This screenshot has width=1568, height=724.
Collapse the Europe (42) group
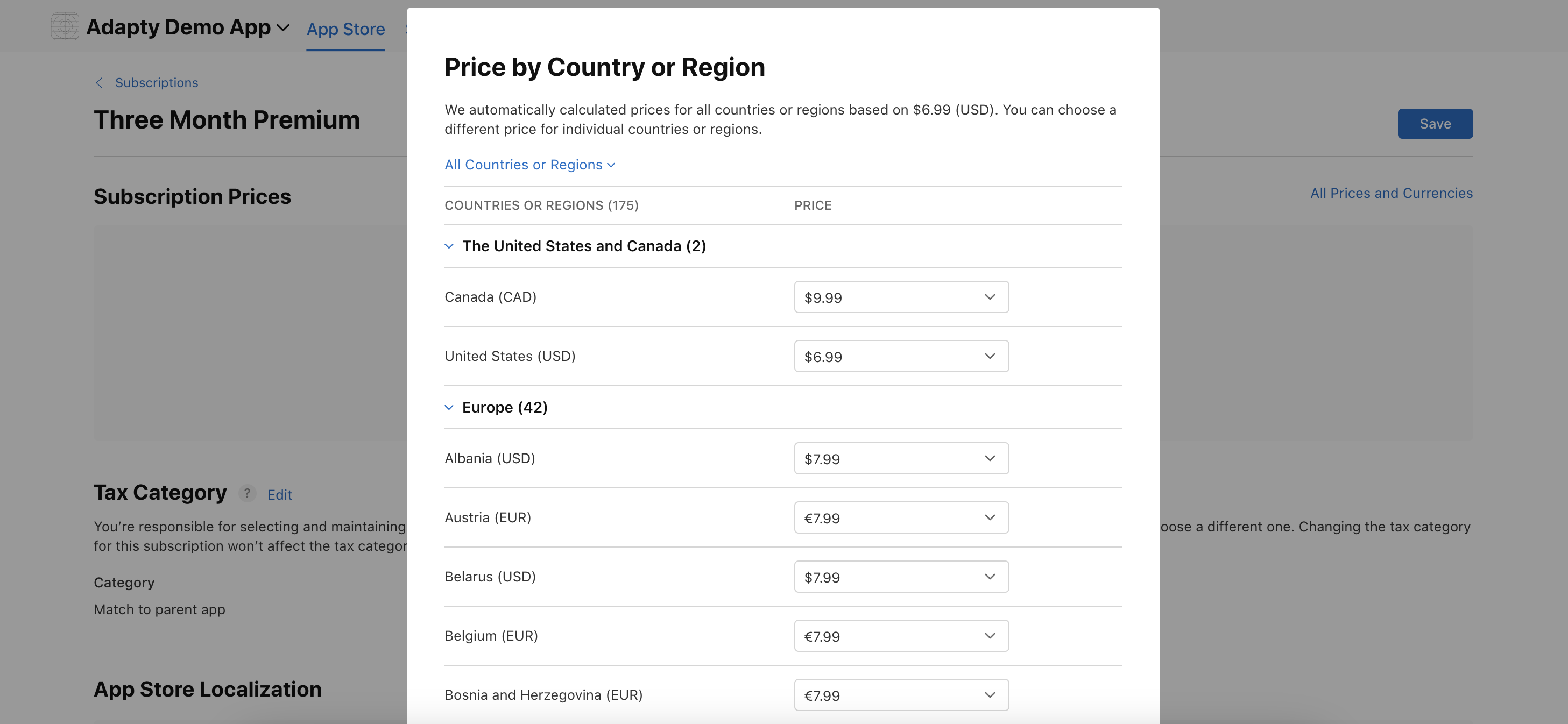pyautogui.click(x=449, y=407)
